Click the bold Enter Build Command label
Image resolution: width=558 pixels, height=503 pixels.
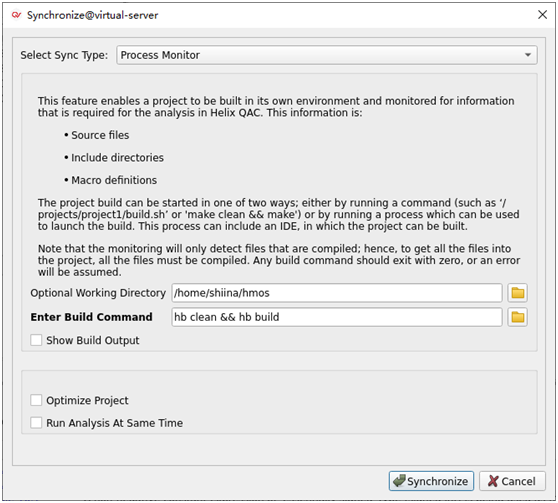(x=91, y=317)
